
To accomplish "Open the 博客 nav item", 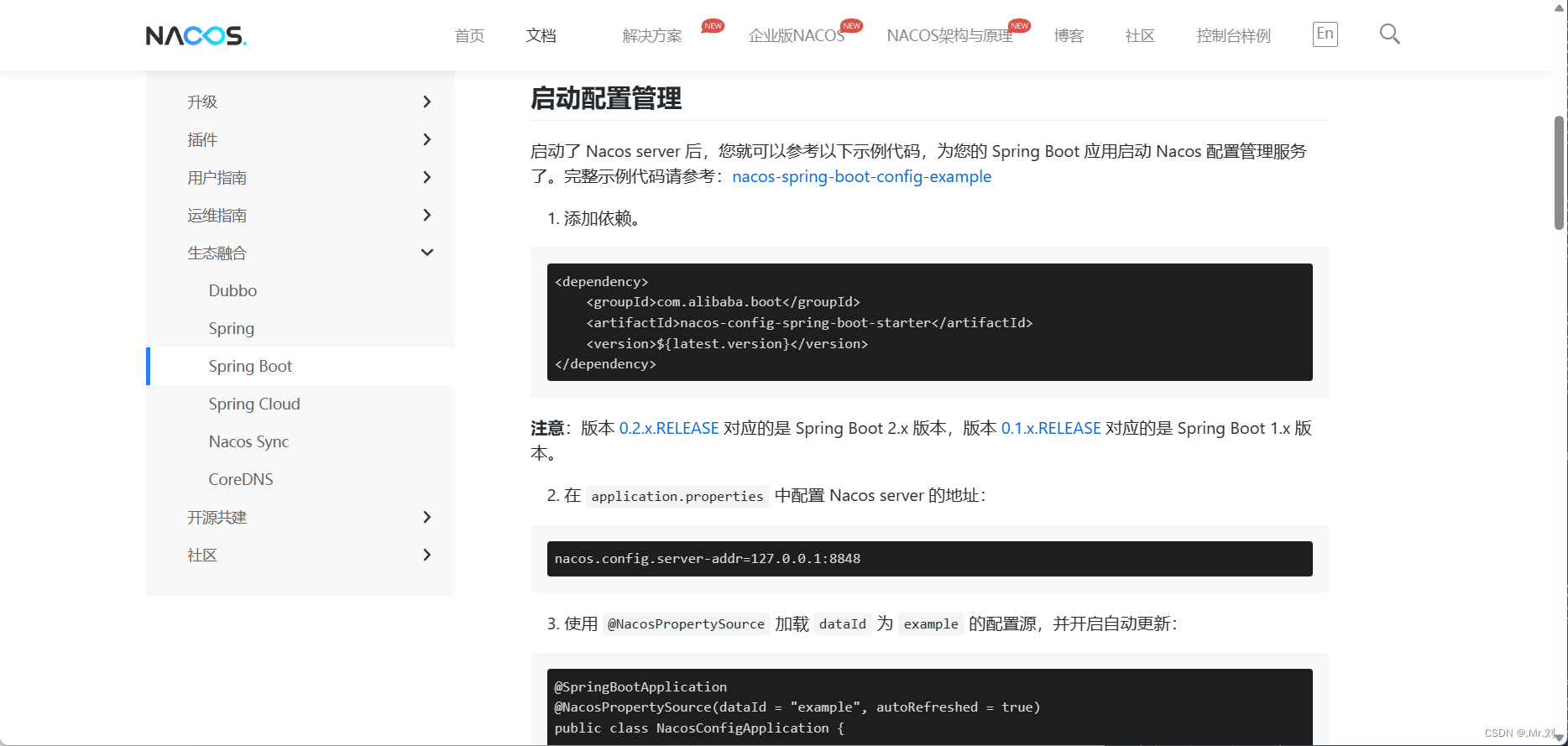I will (1069, 35).
